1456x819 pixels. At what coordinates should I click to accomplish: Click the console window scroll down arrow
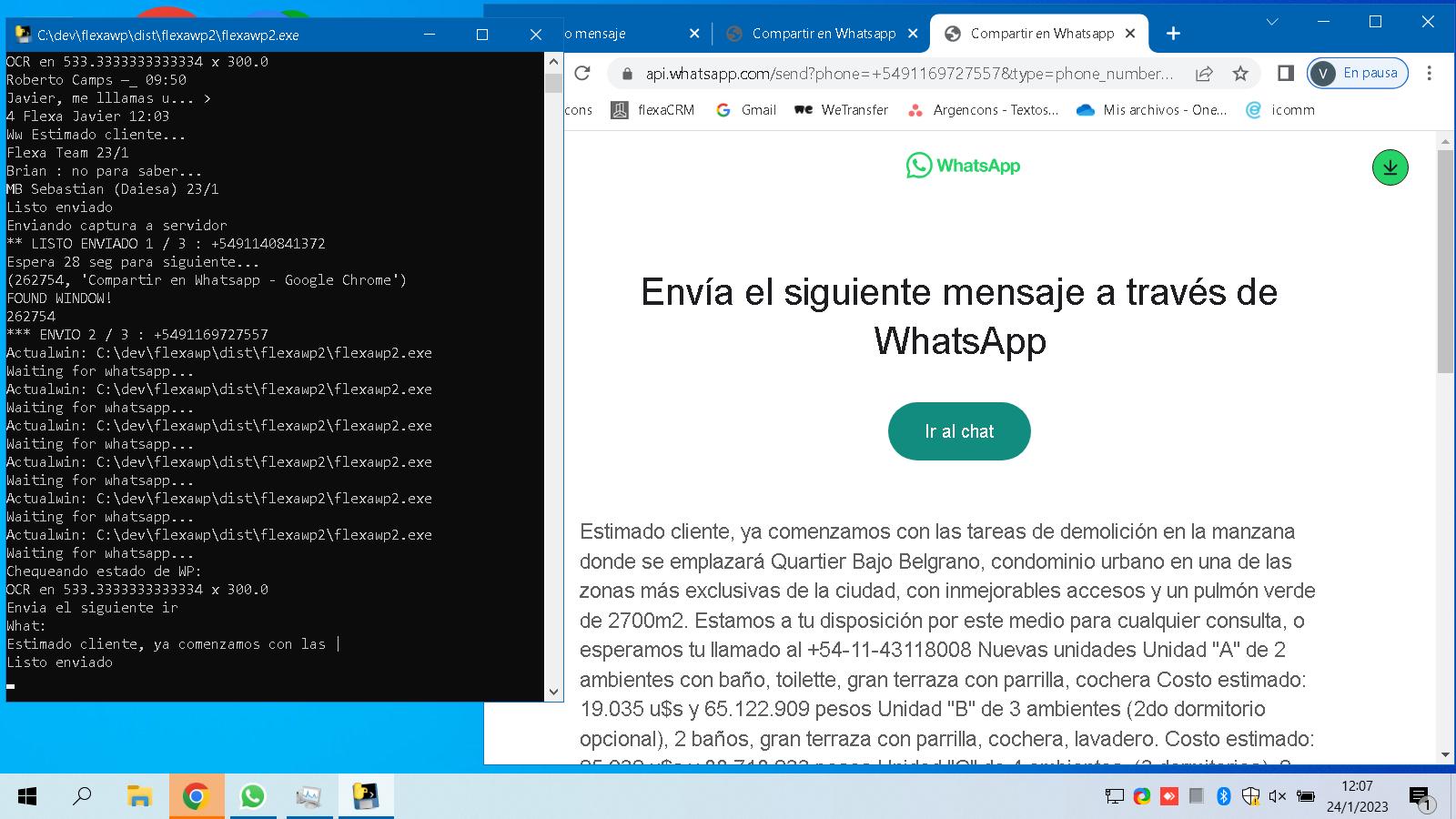point(553,692)
